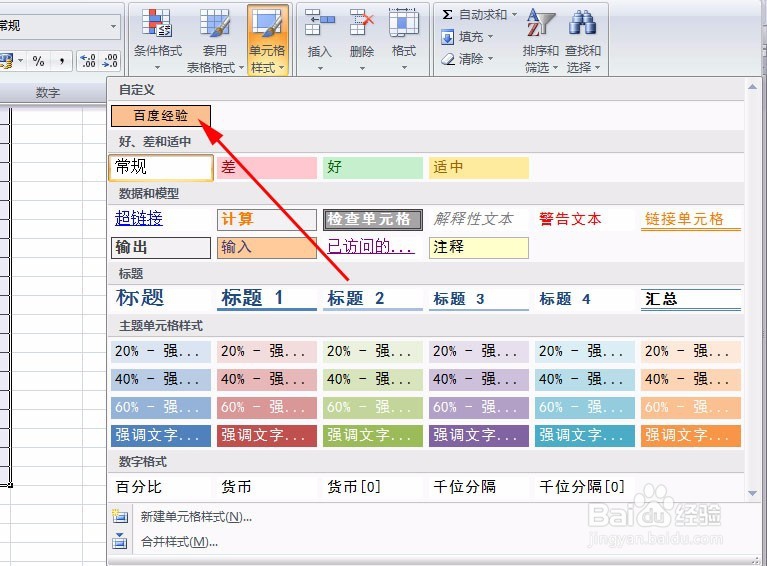
Task: Apply the 输出 (Output) style
Action: (x=161, y=248)
